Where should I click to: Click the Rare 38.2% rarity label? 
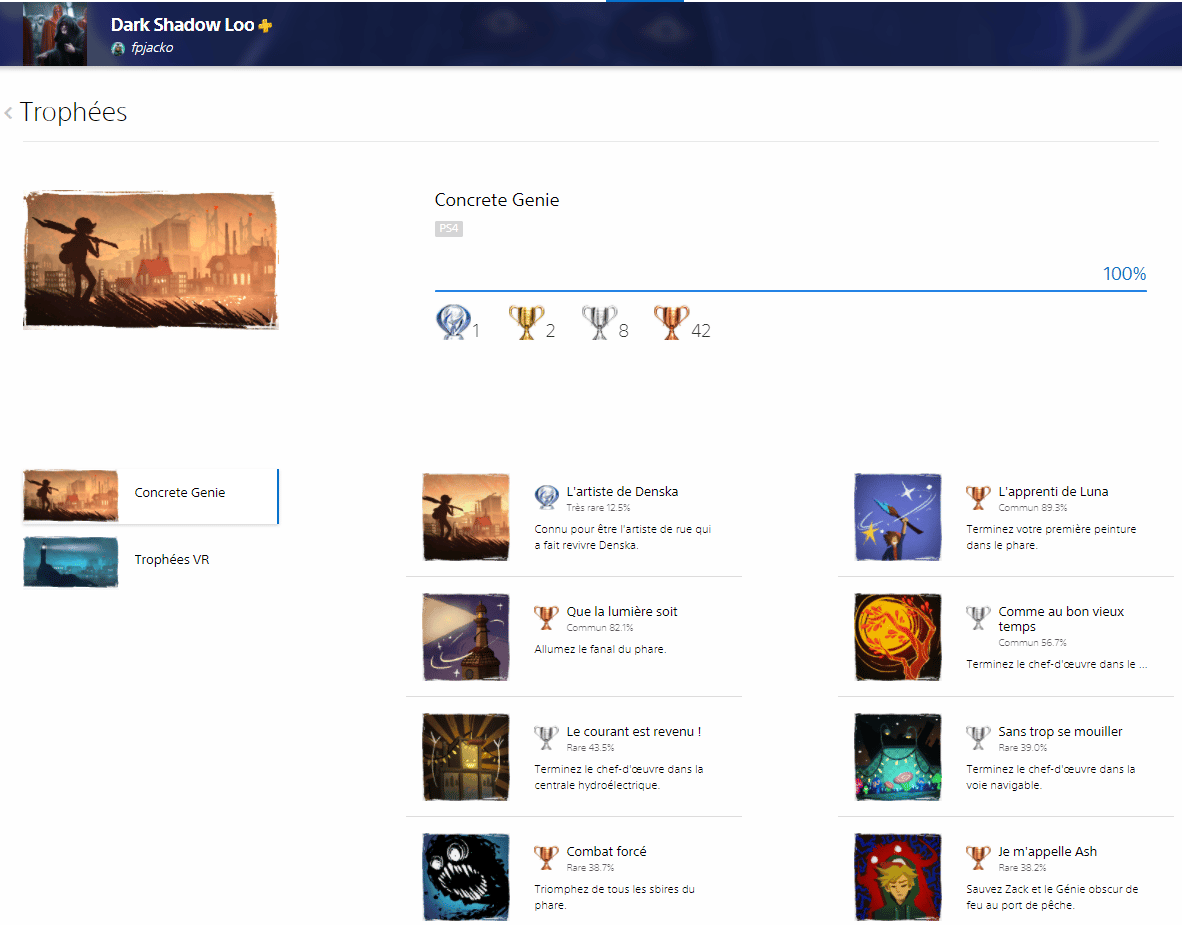click(x=1022, y=867)
